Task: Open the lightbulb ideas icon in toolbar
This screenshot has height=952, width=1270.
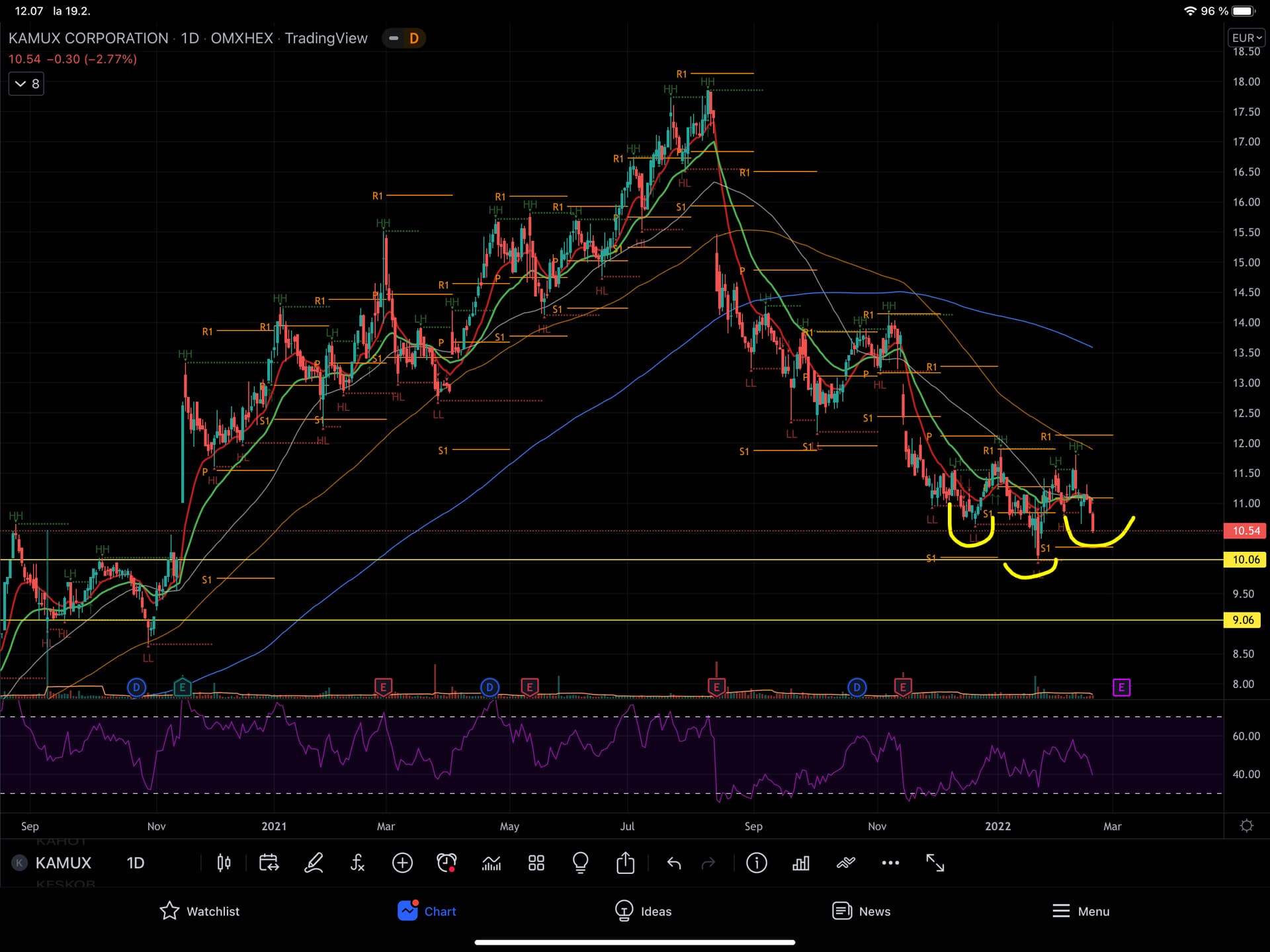Action: pyautogui.click(x=580, y=863)
